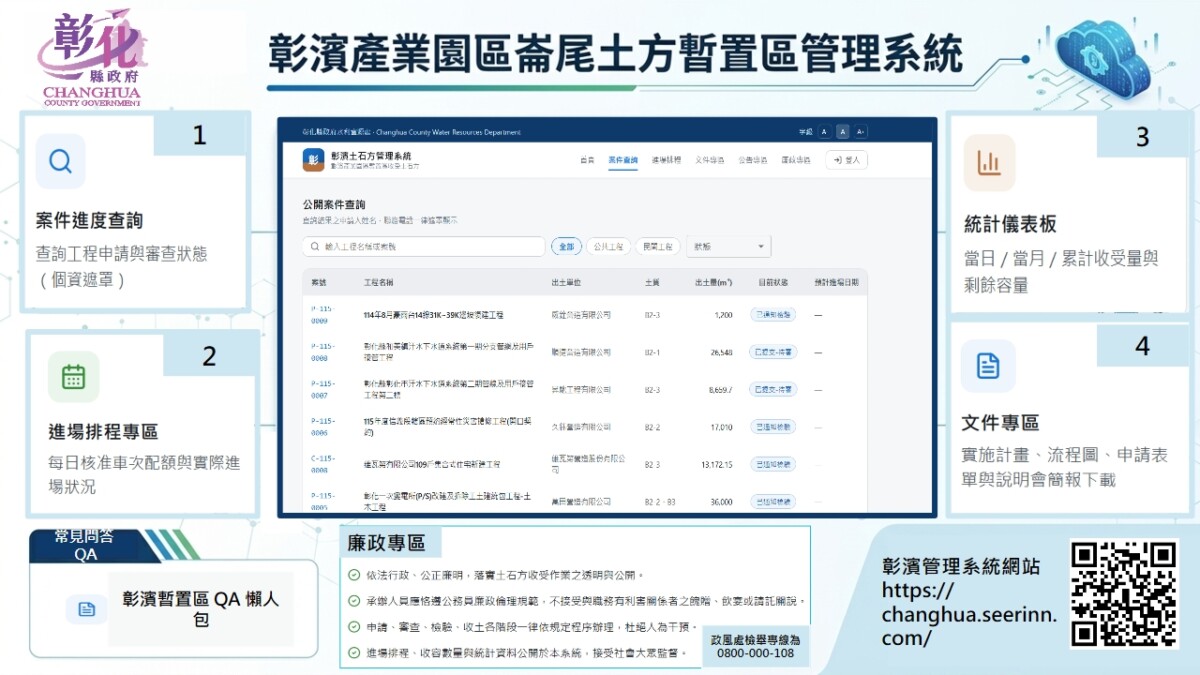Open case number P-115-0006
Screen dimensions: 1200x675
tap(321, 426)
